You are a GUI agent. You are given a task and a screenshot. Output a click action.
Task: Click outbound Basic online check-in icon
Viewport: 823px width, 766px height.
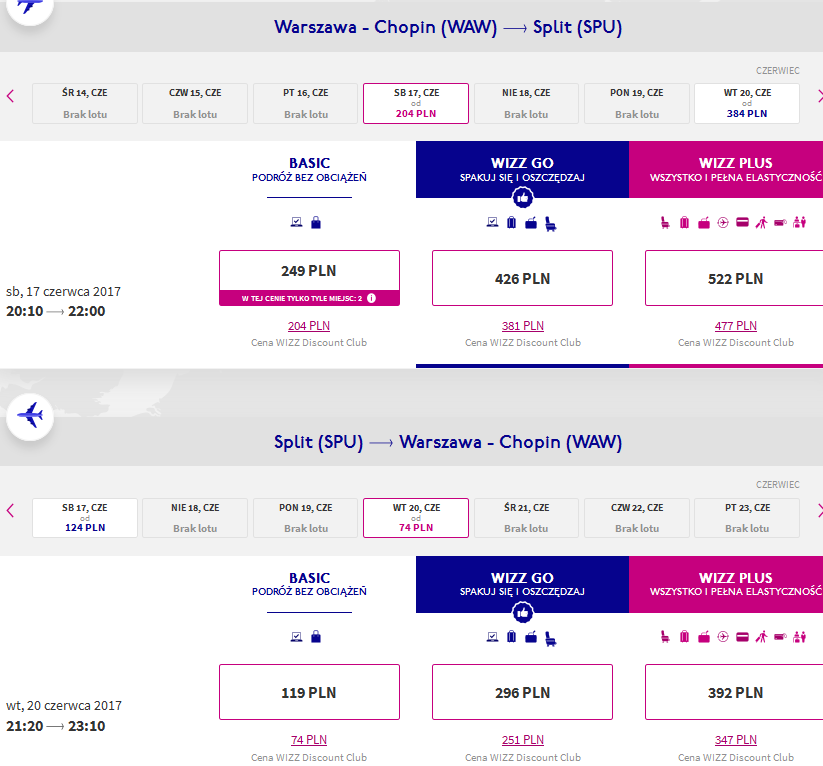(x=297, y=222)
